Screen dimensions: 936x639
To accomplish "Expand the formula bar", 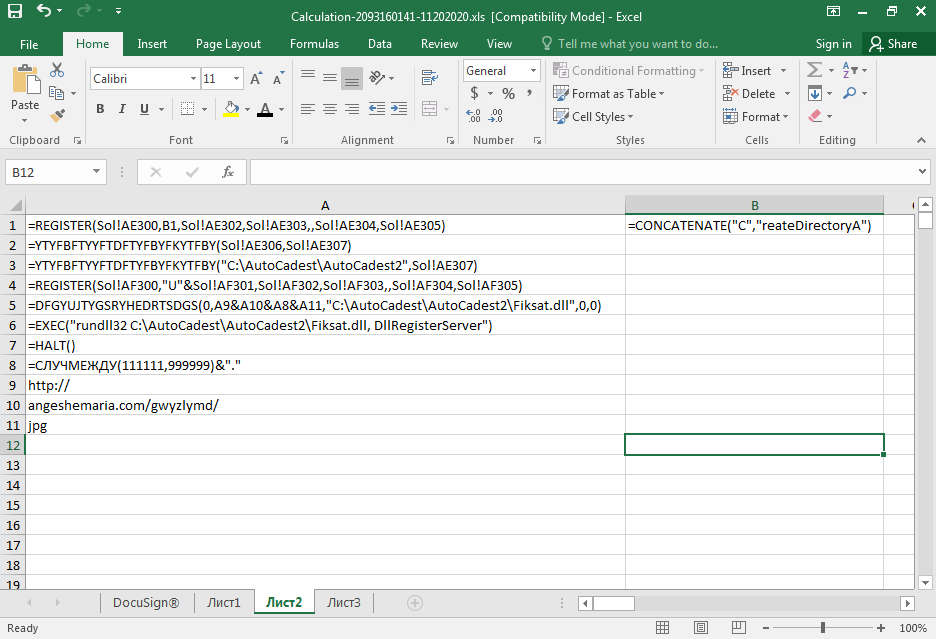I will 923,172.
